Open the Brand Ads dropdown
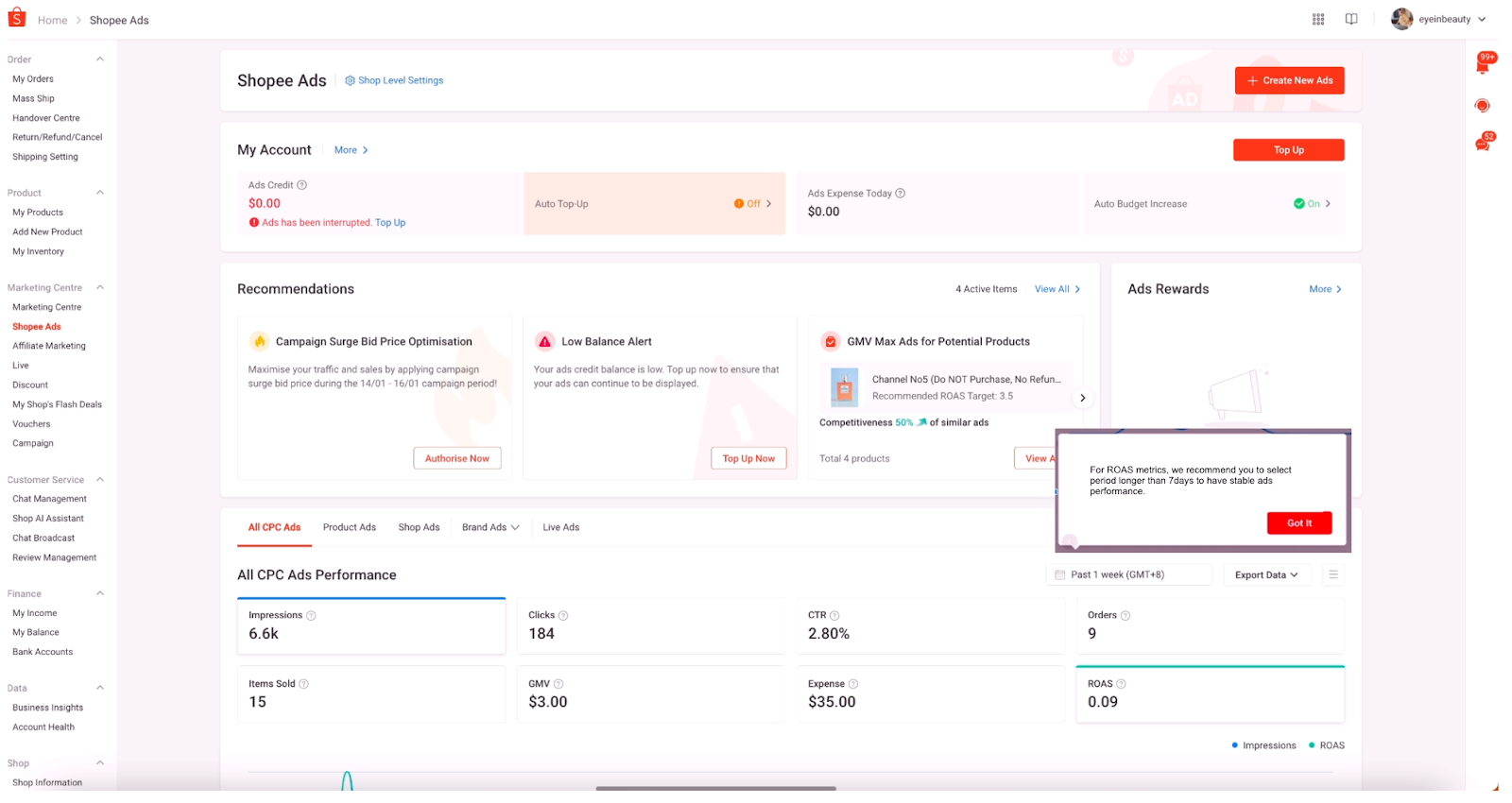The width and height of the screenshot is (1512, 803). [490, 527]
